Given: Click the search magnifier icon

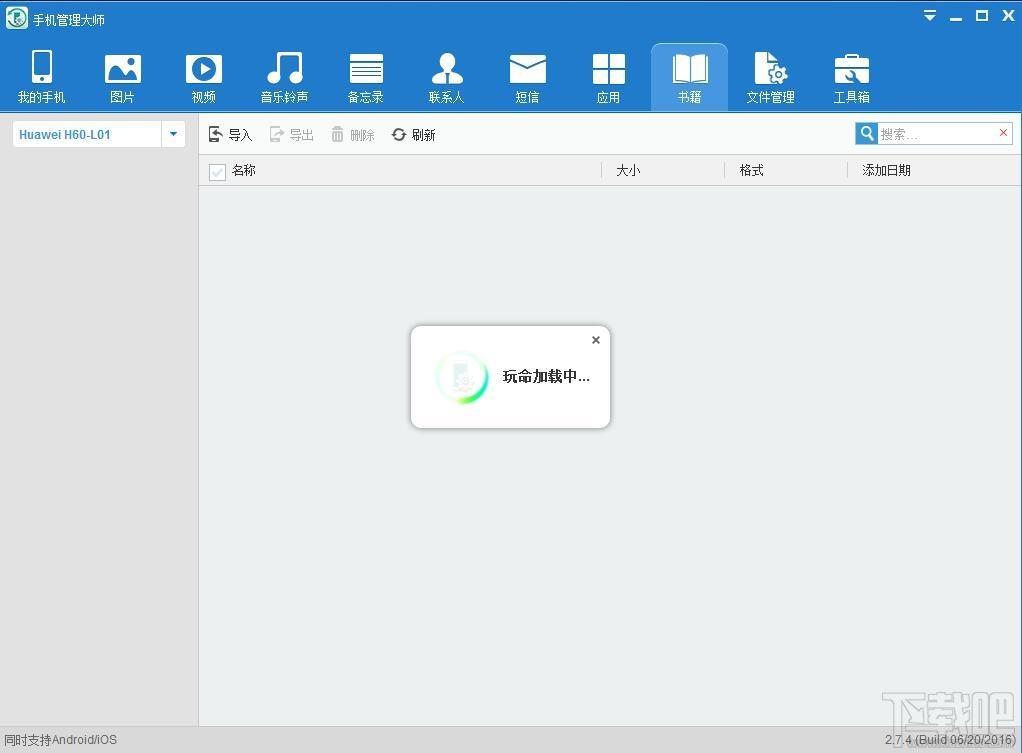Looking at the screenshot, I should [x=866, y=134].
